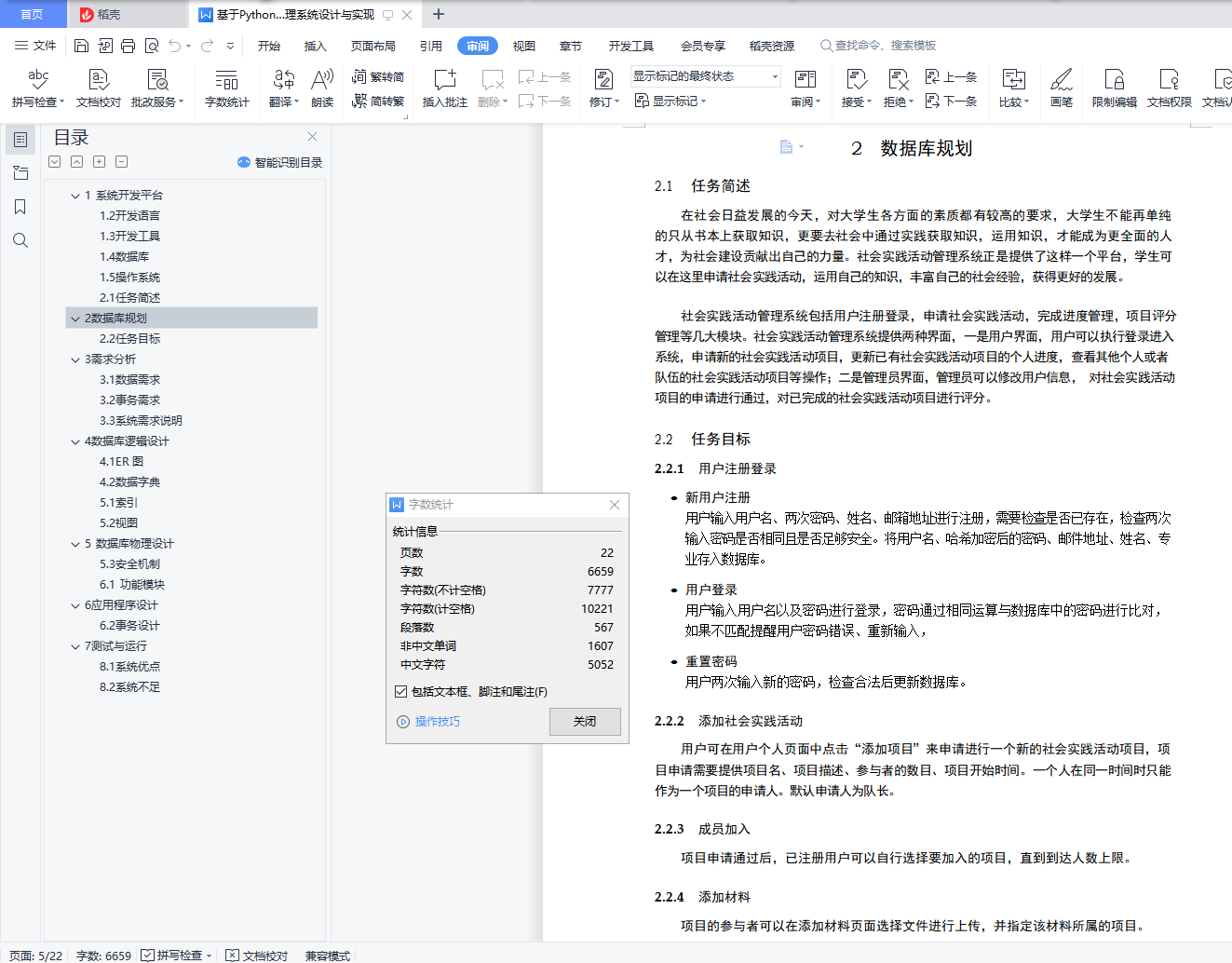1232x963 pixels.
Task: Click the undo arrow icon
Action: point(175,46)
